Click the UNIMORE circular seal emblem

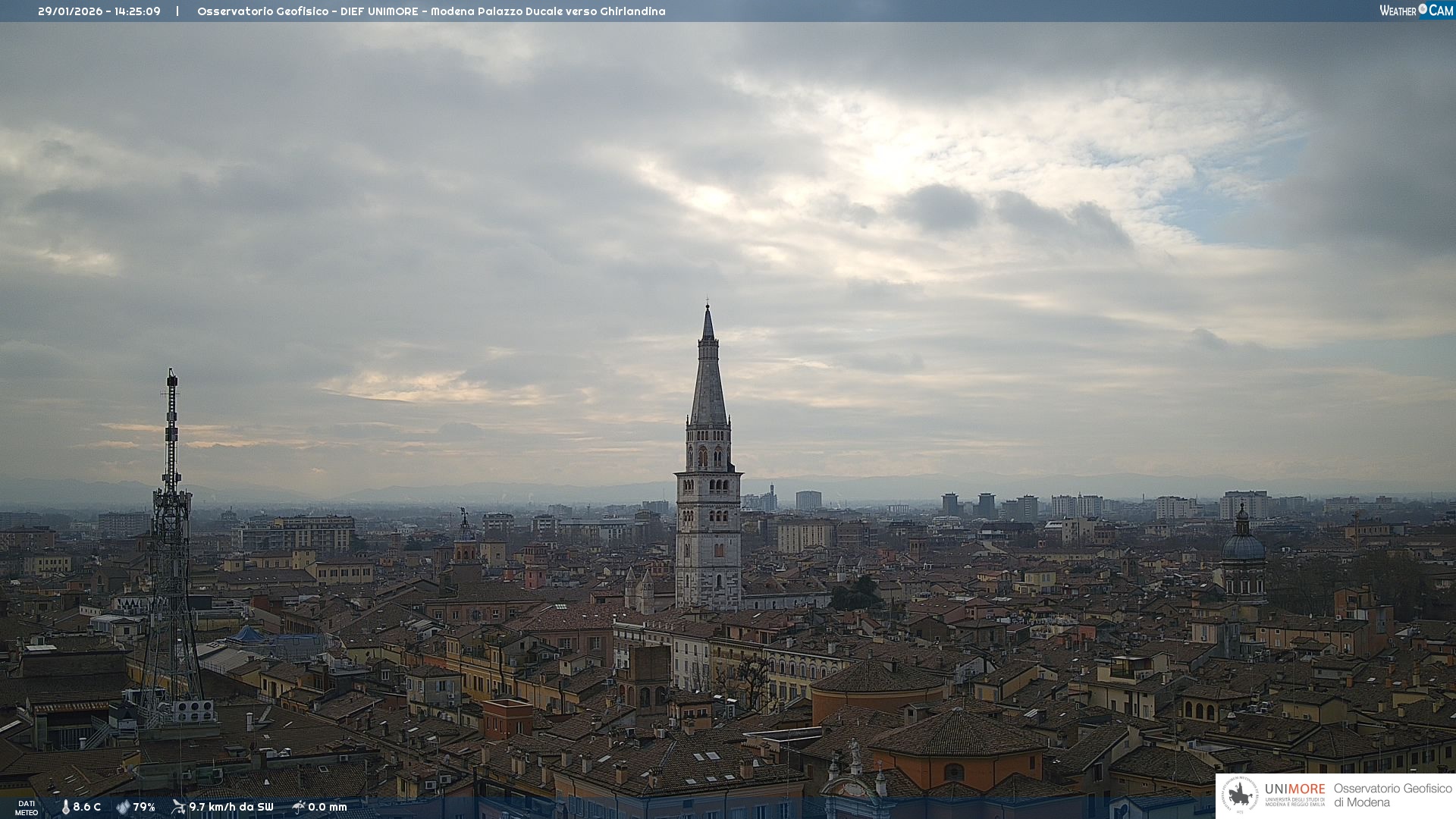(1241, 795)
